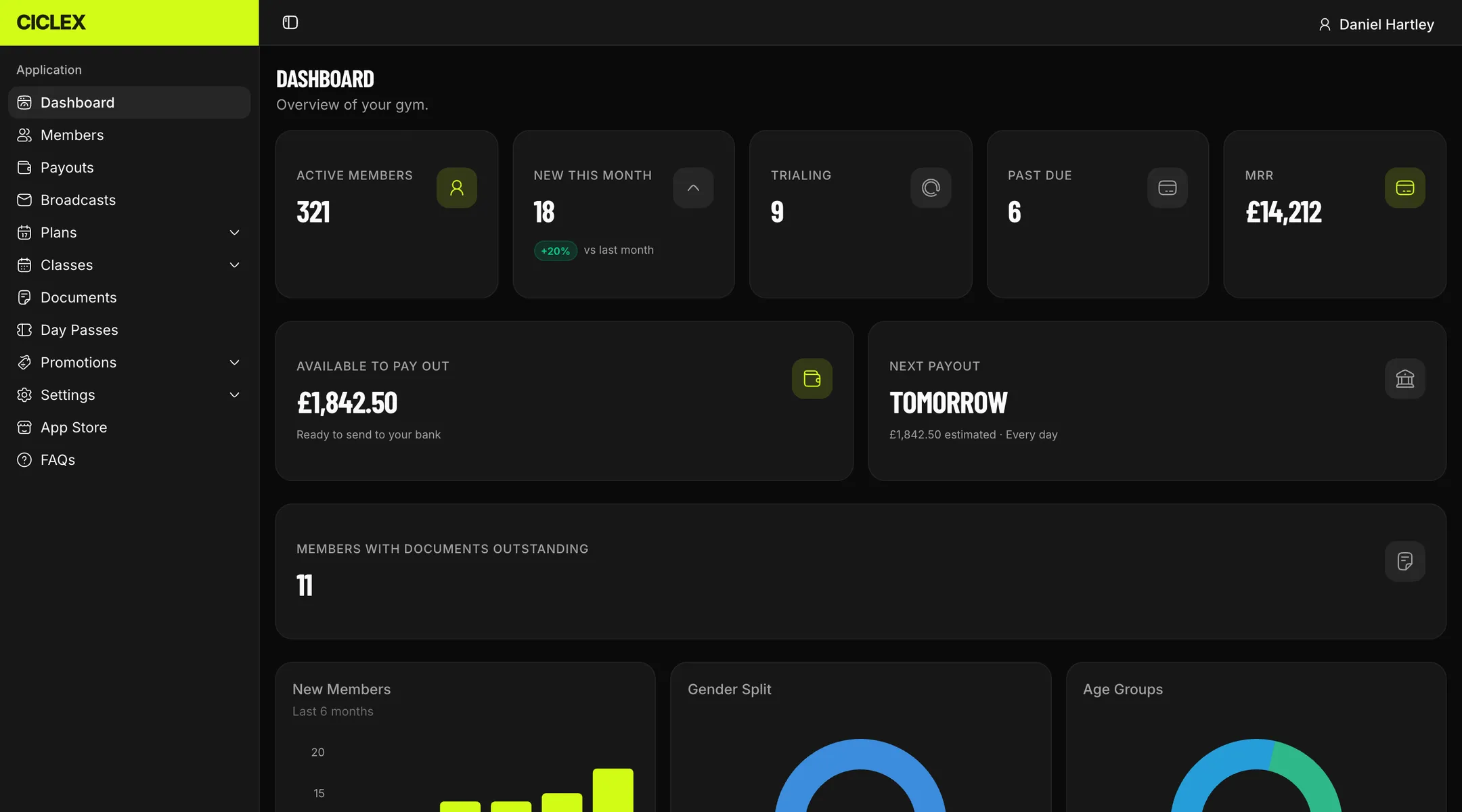The width and height of the screenshot is (1462, 812).
Task: Click the Next Payout bank icon
Action: pyautogui.click(x=1405, y=378)
